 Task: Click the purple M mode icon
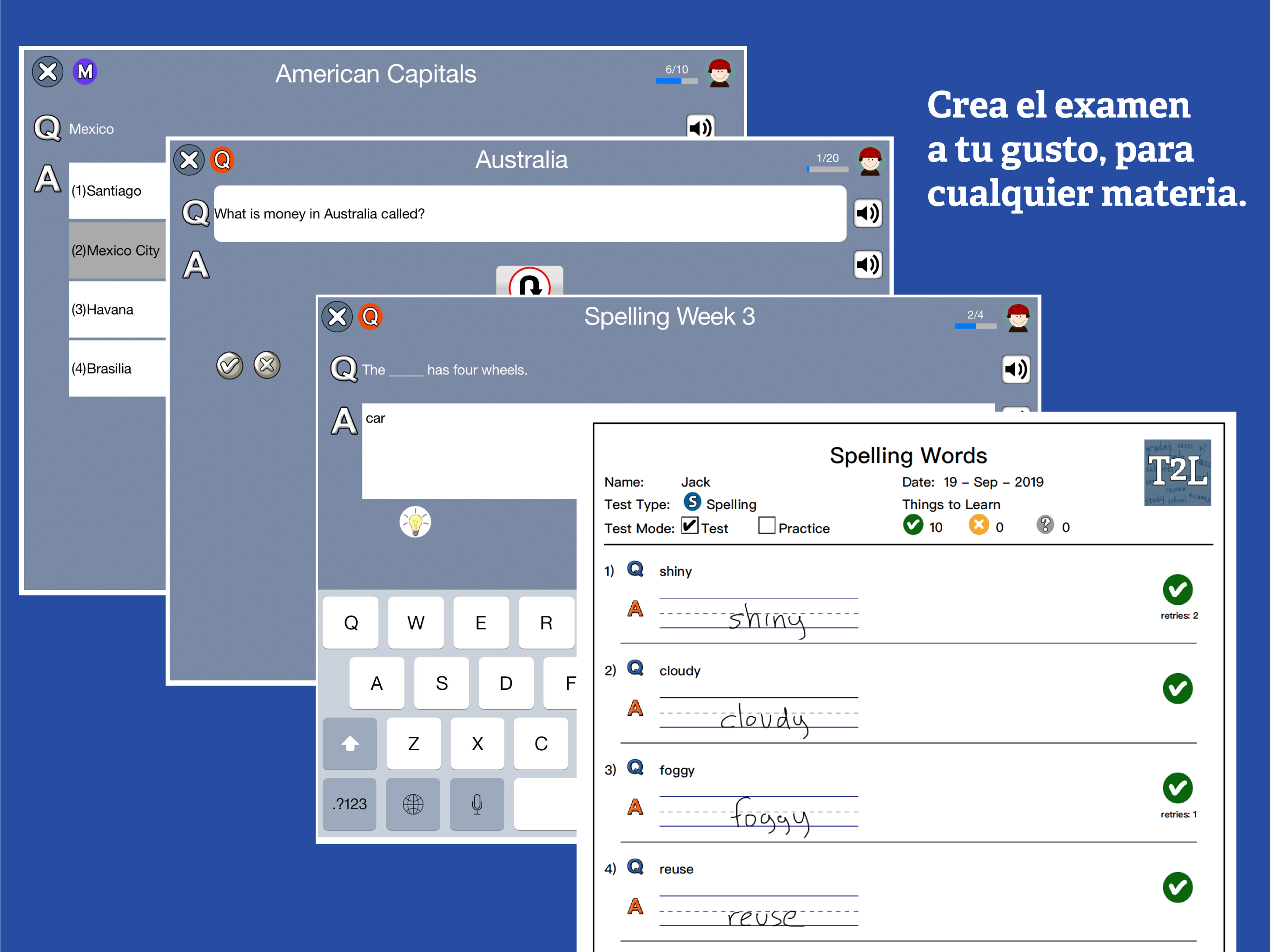pos(85,72)
